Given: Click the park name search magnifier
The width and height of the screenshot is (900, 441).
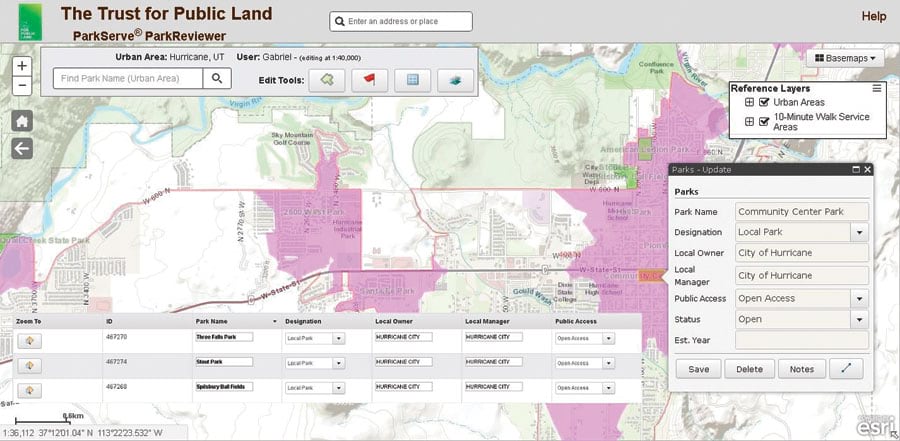Looking at the screenshot, I should [217, 78].
